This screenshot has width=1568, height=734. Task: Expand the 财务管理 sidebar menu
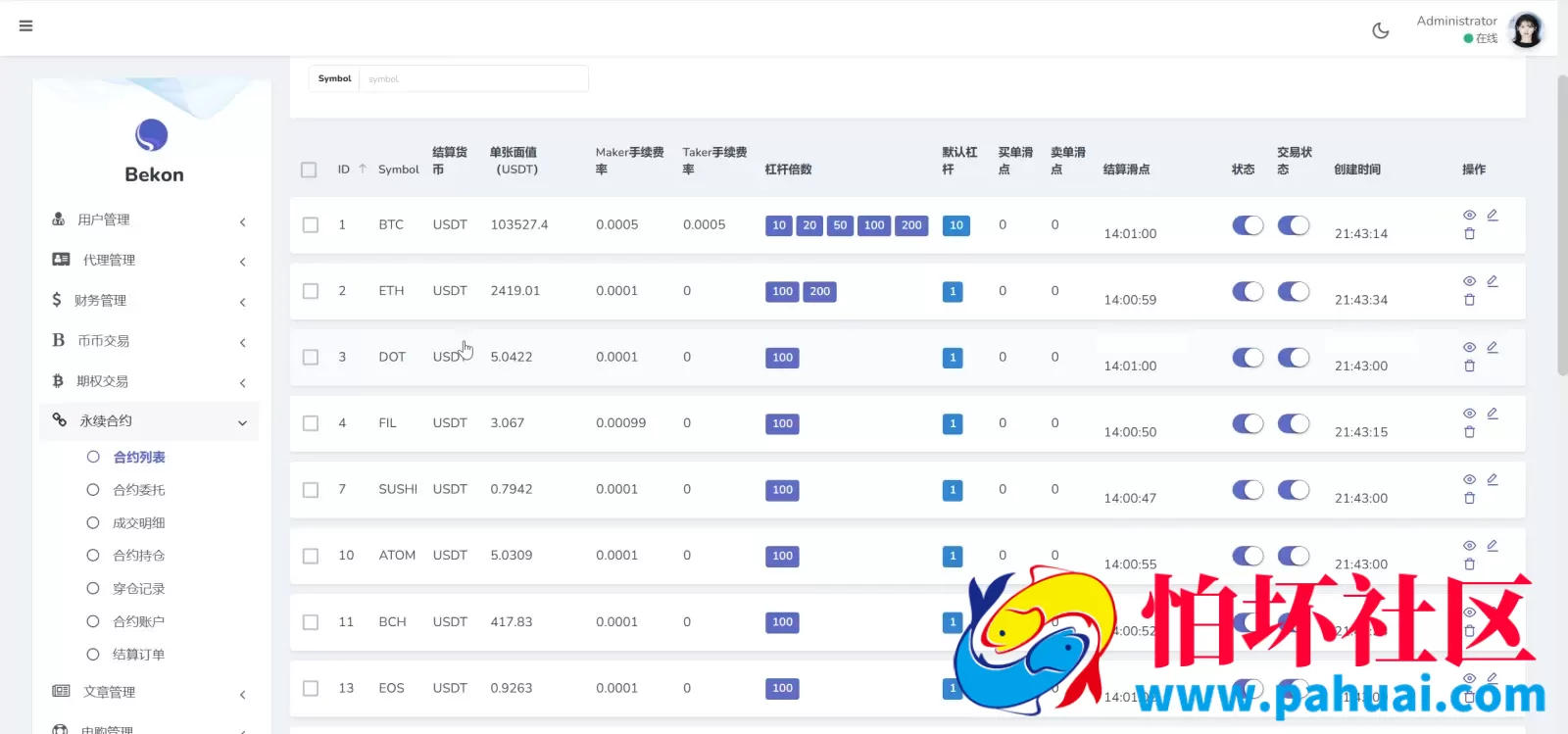tap(149, 300)
